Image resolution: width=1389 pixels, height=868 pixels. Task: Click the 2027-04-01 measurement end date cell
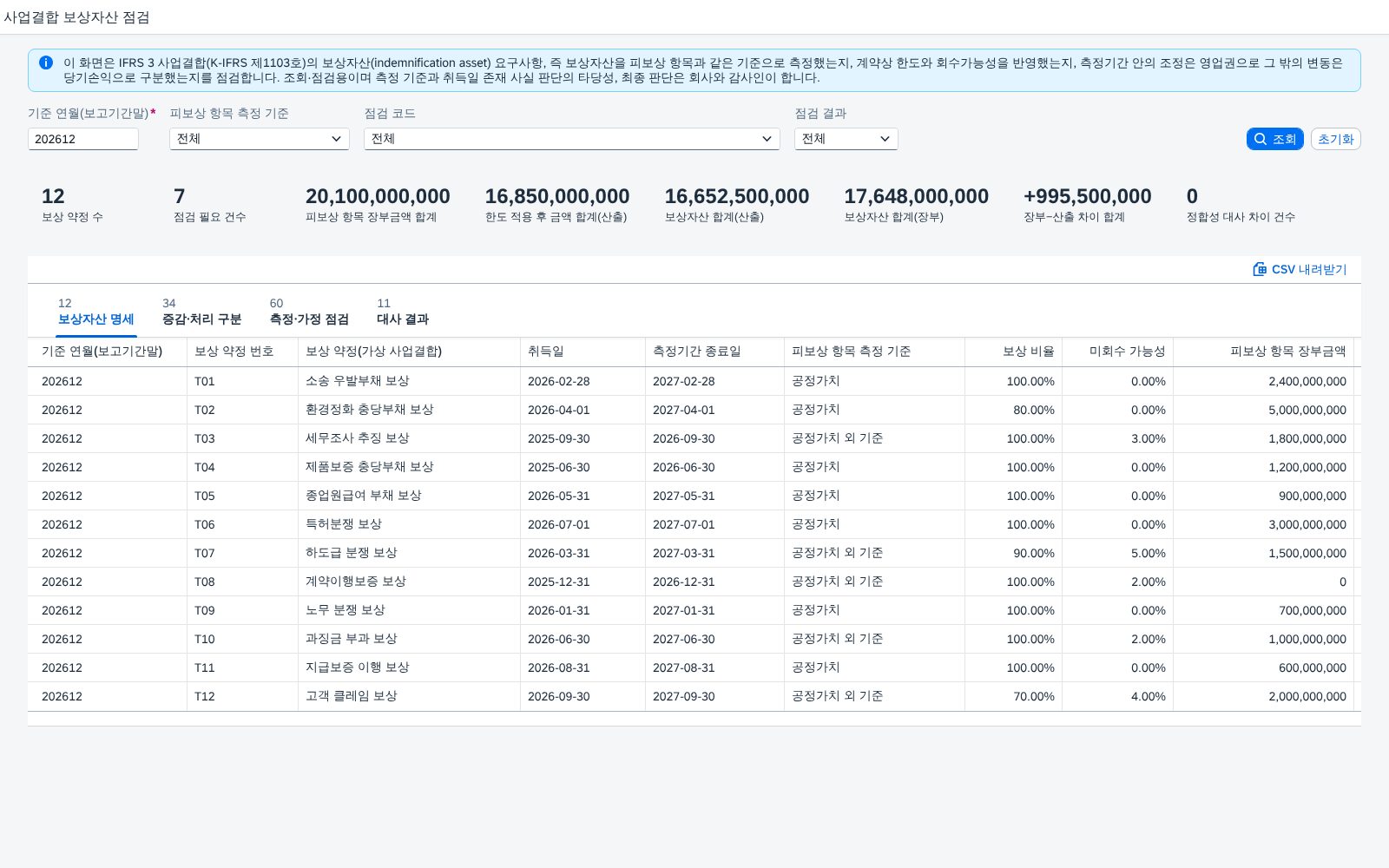[715, 410]
